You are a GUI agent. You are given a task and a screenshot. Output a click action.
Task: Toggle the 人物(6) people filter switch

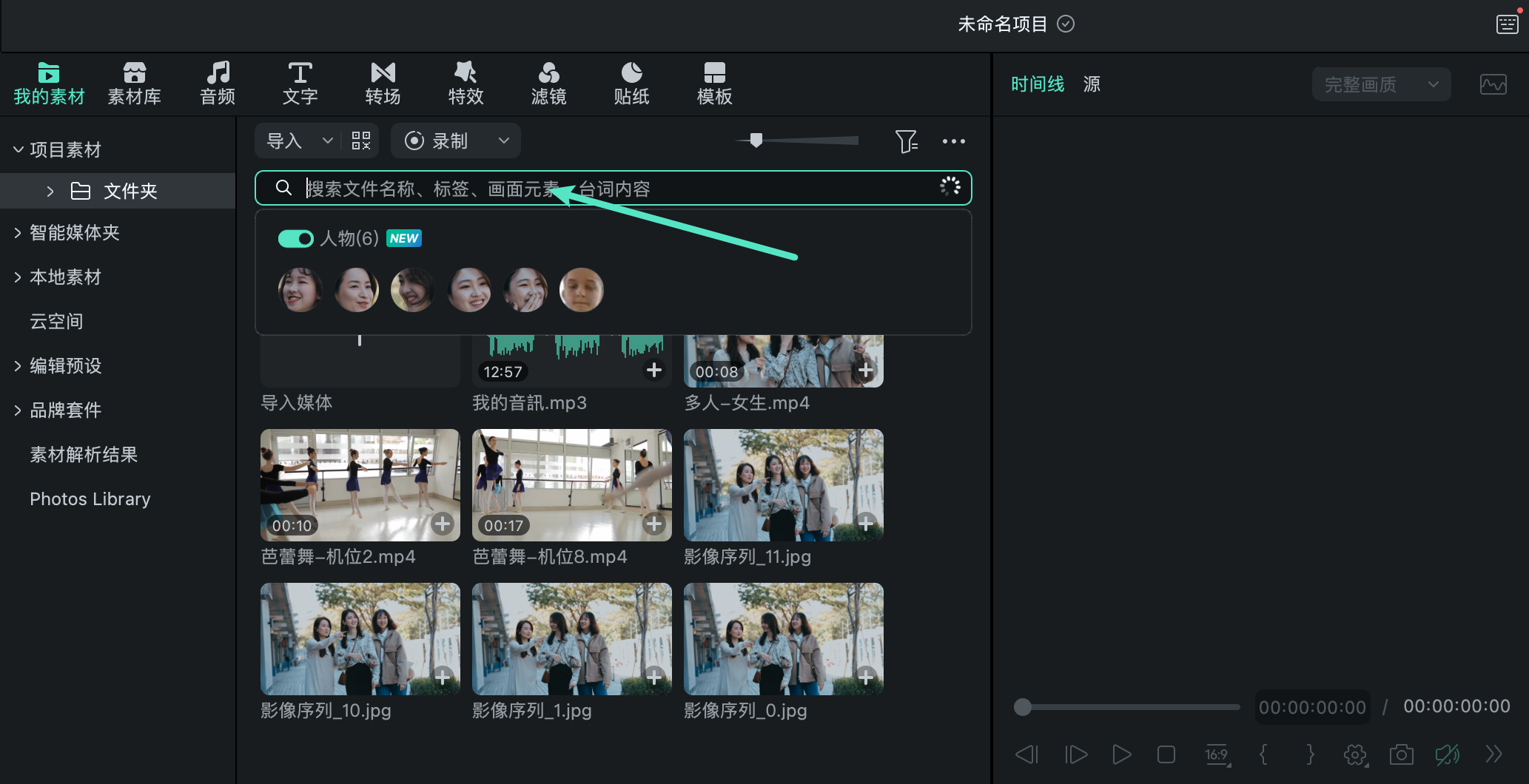click(x=295, y=238)
